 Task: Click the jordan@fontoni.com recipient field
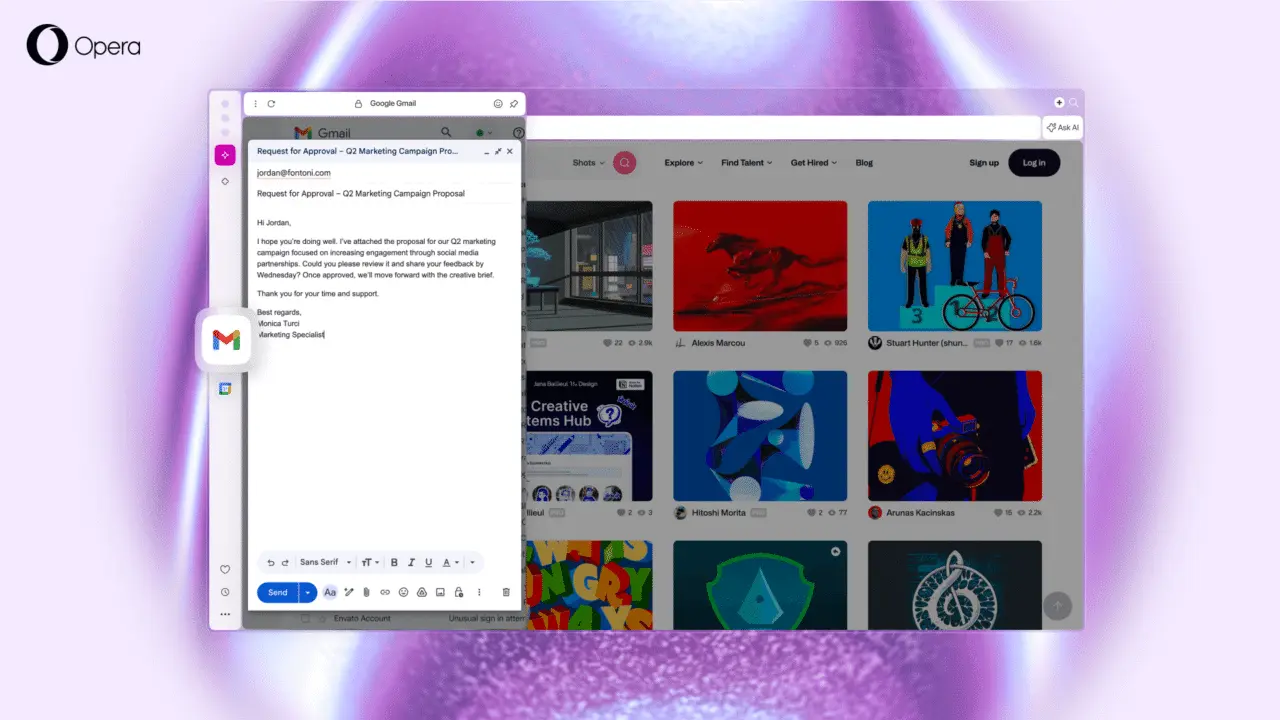293,172
